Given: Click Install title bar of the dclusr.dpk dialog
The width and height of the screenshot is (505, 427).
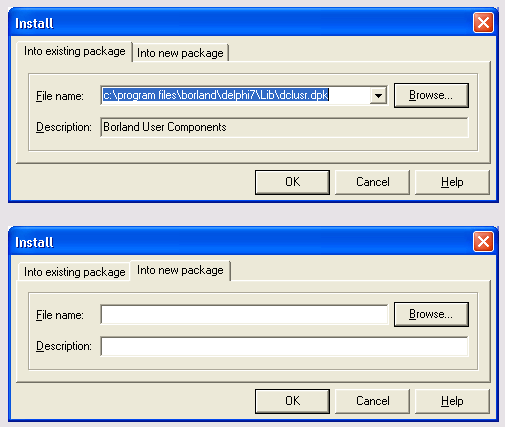Looking at the screenshot, I should [x=240, y=23].
